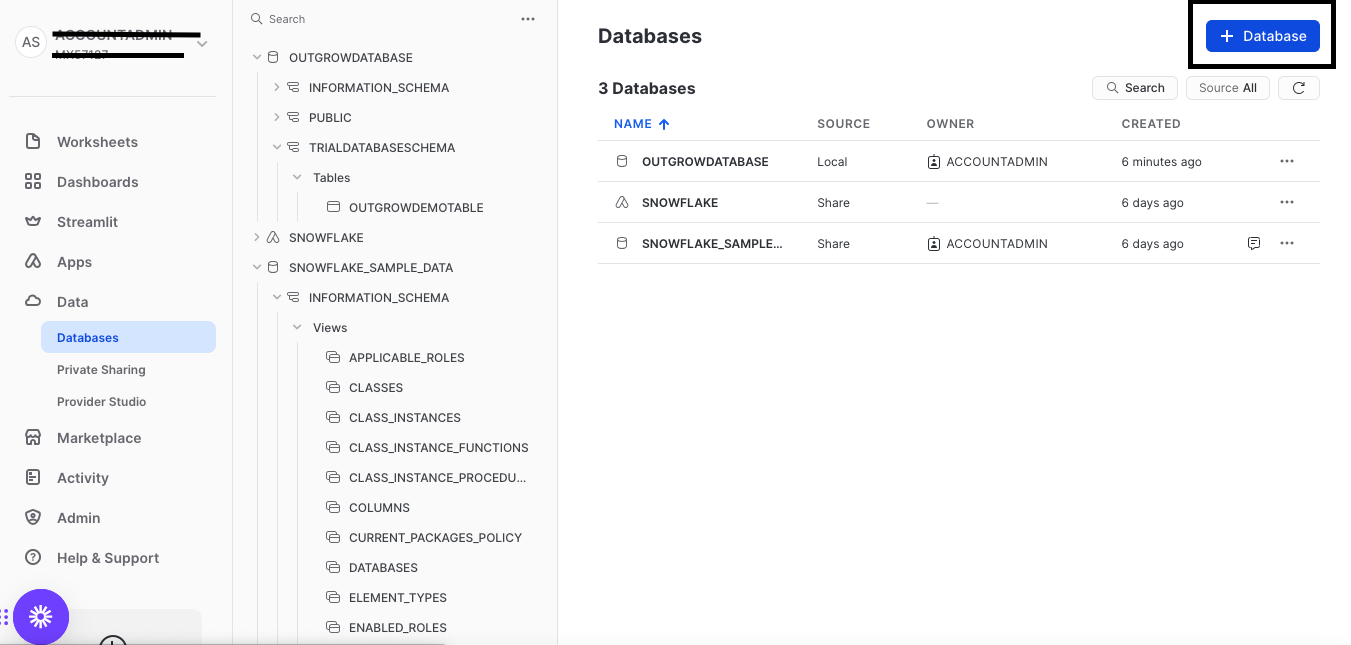Open the account role dropdown chevron
The width and height of the screenshot is (1351, 645).
click(202, 43)
